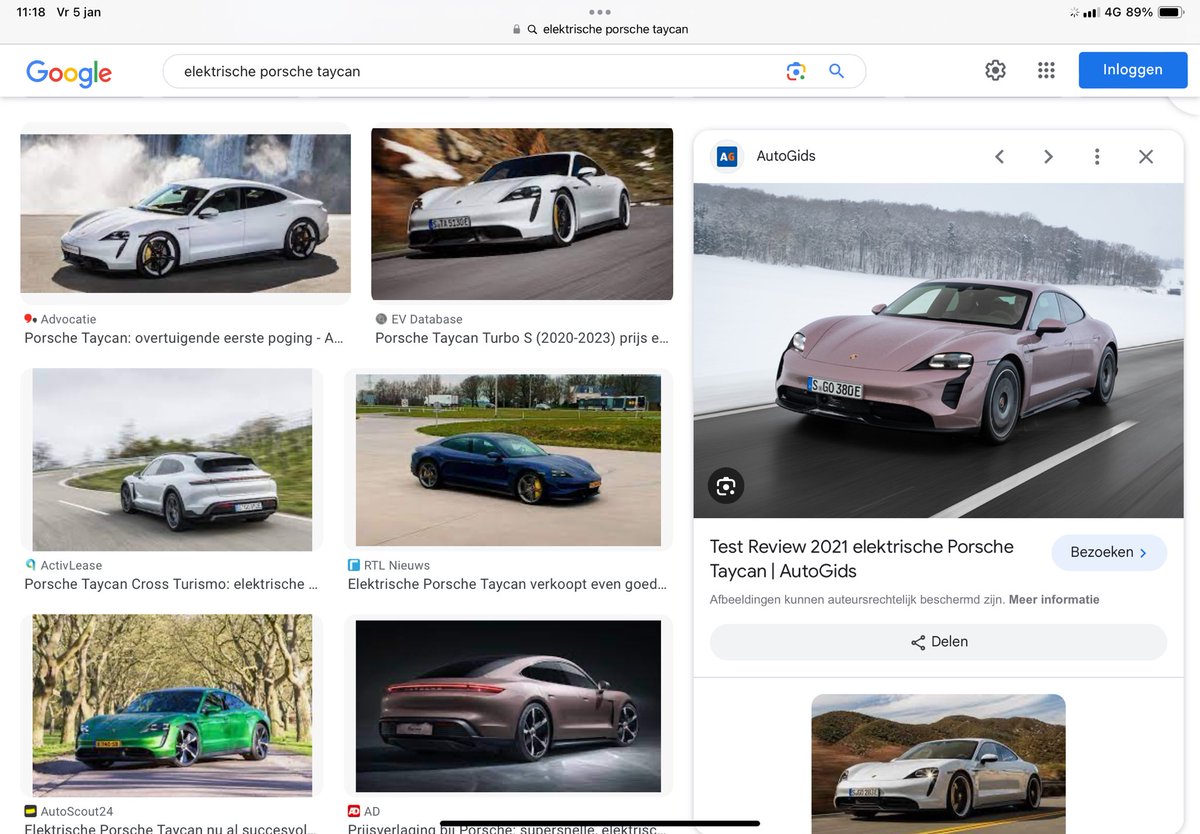The height and width of the screenshot is (834, 1200).
Task: Open Google Lens camera search icon
Action: point(796,71)
